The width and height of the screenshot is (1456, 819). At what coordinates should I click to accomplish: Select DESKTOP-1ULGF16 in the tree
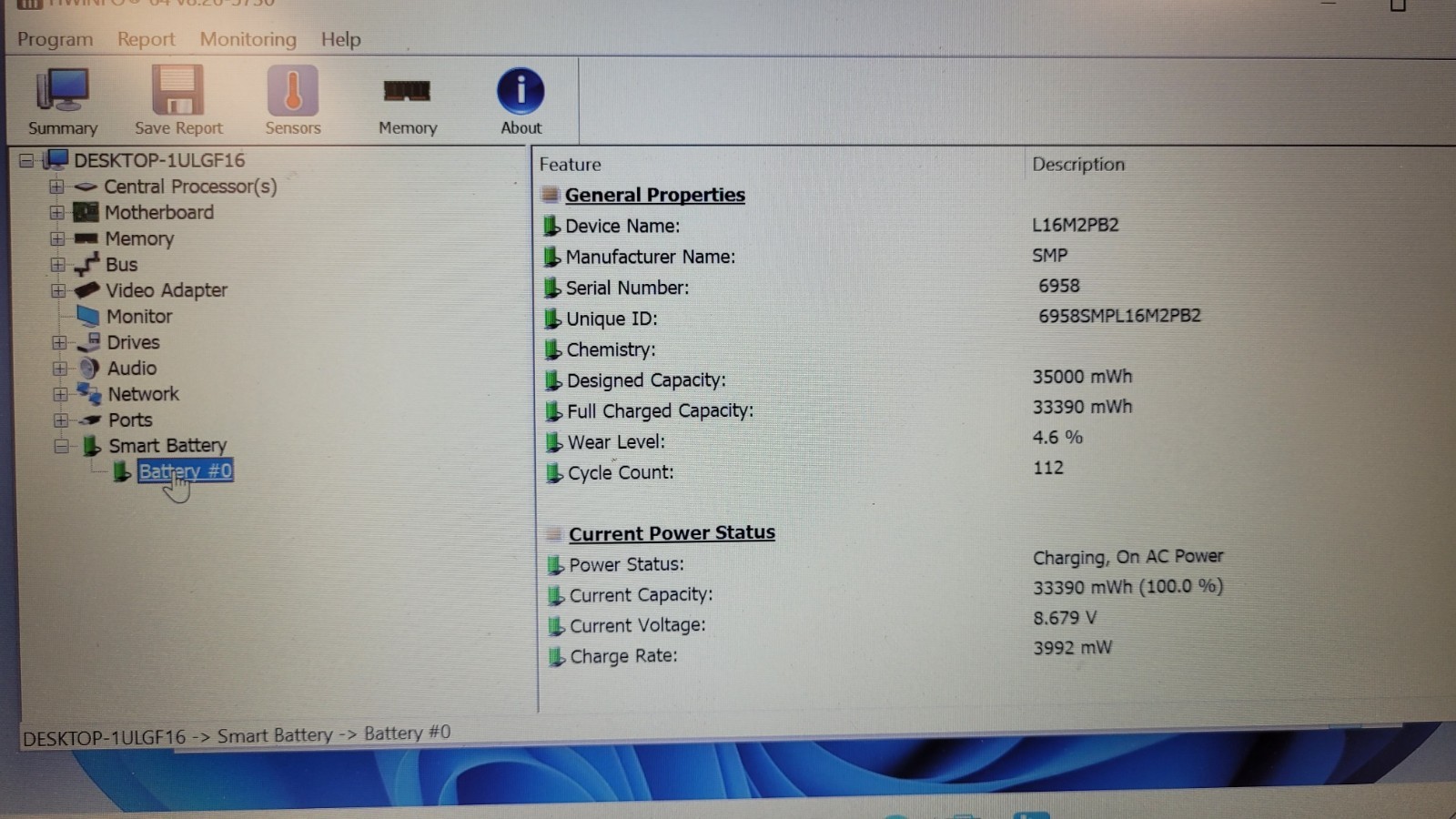[159, 160]
